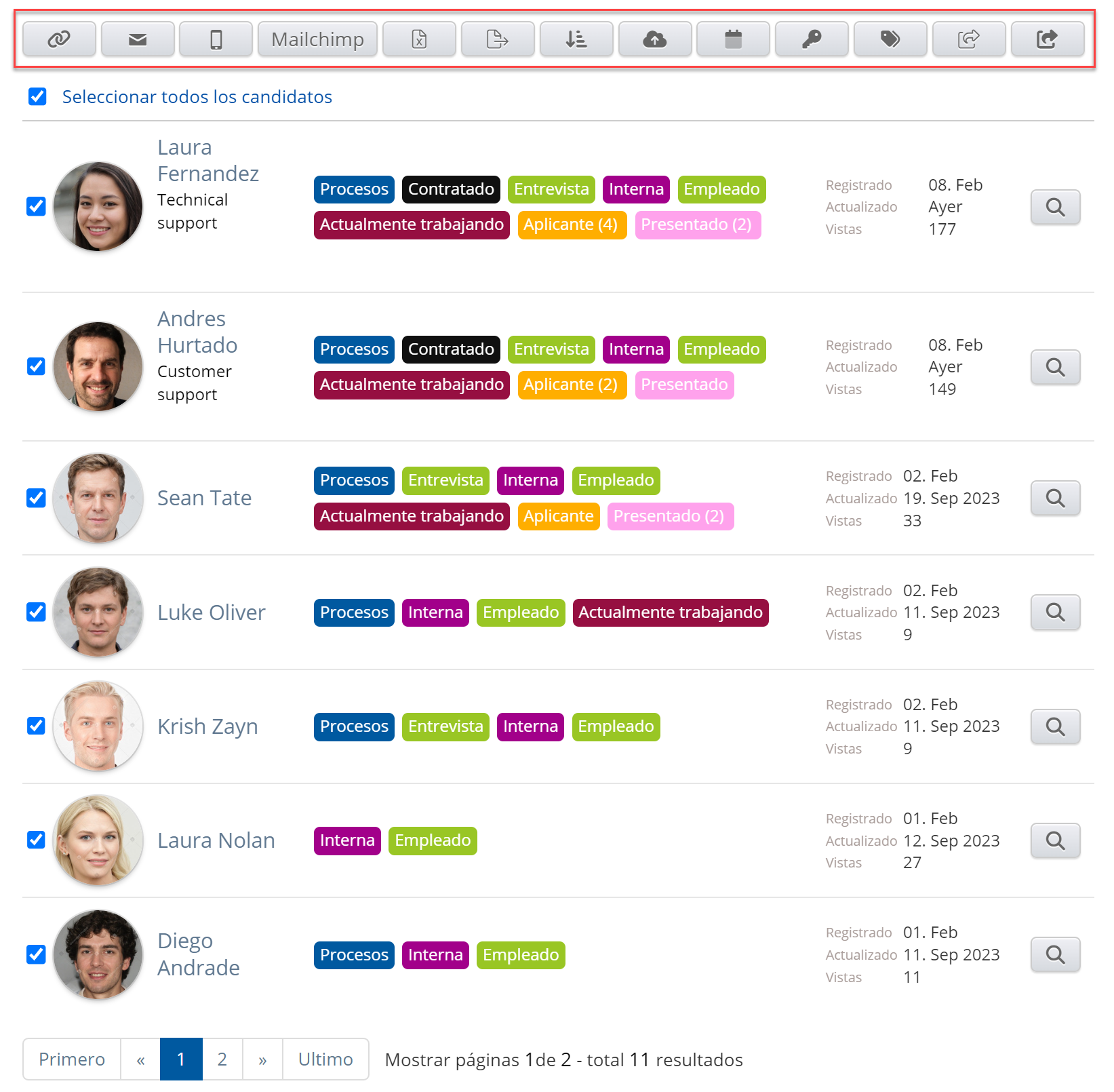Click the Excel spreadsheet export icon
1114x1092 pixels.
(x=419, y=39)
